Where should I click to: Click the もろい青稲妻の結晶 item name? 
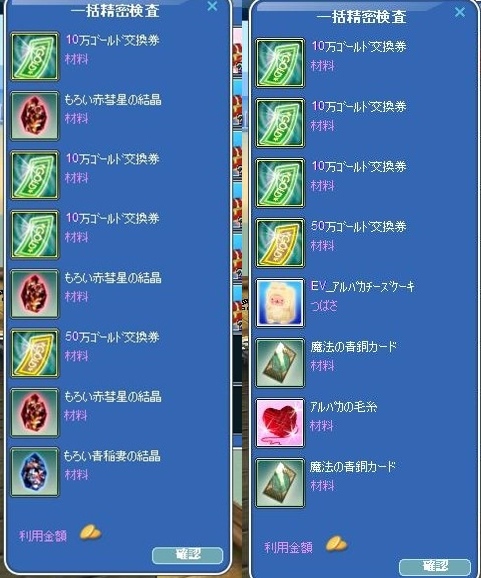112,456
